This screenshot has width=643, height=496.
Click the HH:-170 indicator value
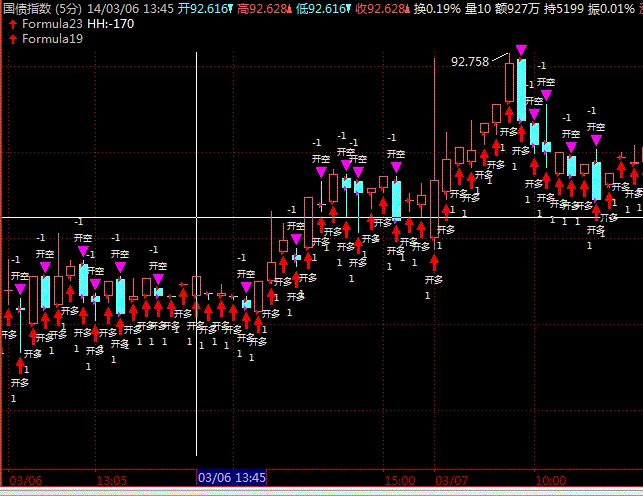(111, 24)
